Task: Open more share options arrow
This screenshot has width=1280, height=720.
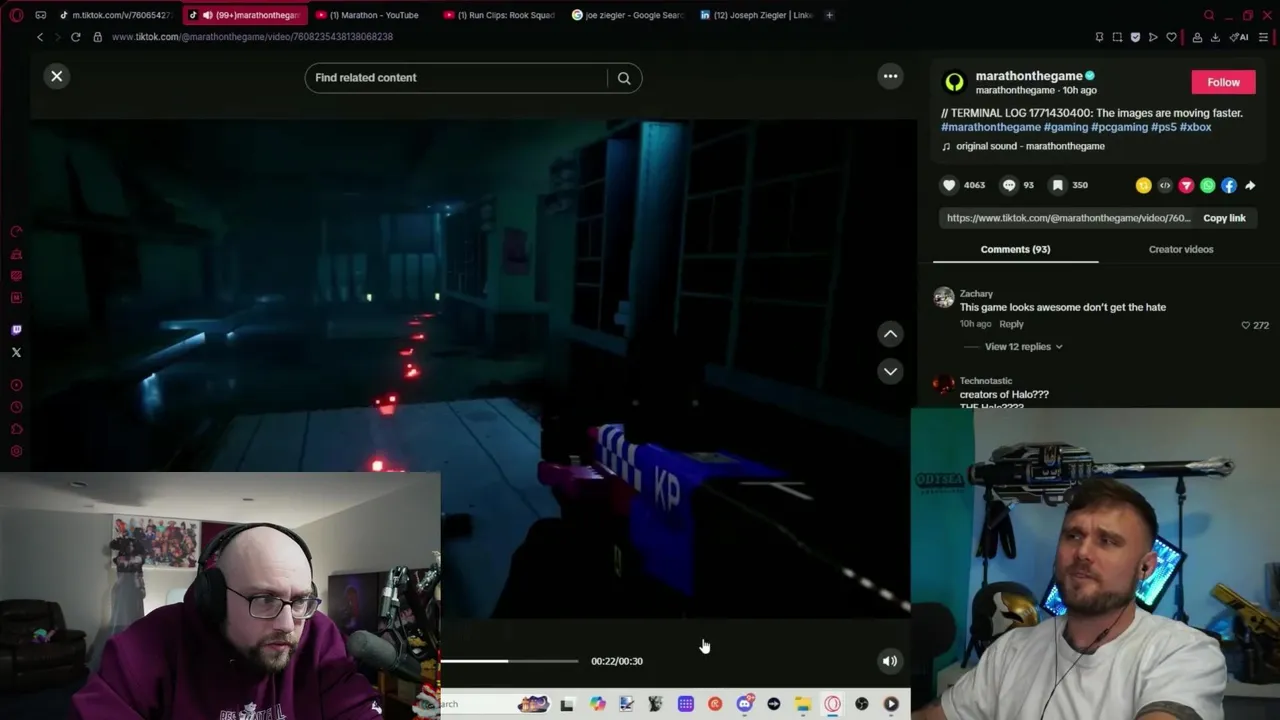Action: (1250, 185)
